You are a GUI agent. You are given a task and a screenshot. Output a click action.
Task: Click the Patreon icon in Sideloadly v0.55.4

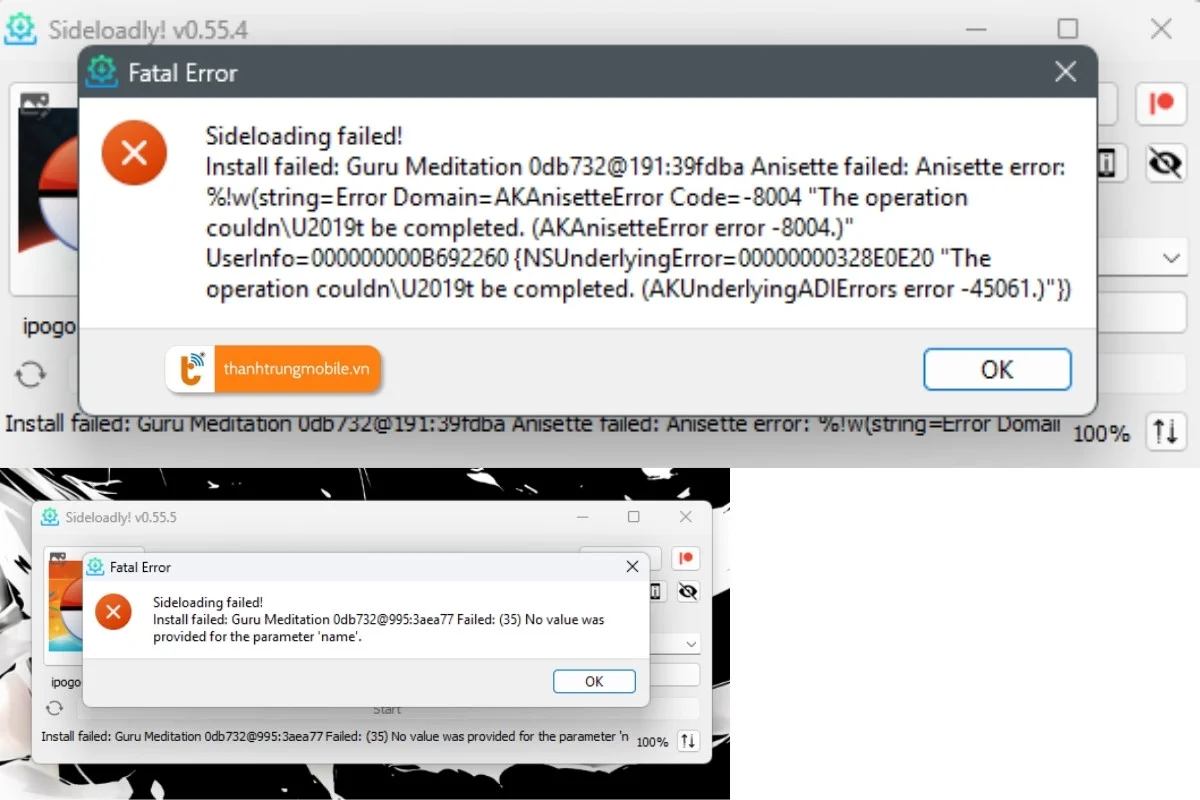[1161, 104]
